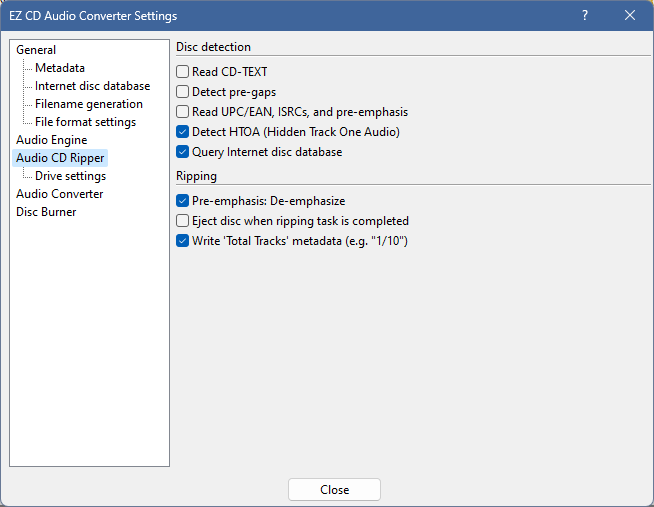Enable Read UPC/EAN, ISRCs, and pre-emphasis
This screenshot has height=507, width=654.
183,112
